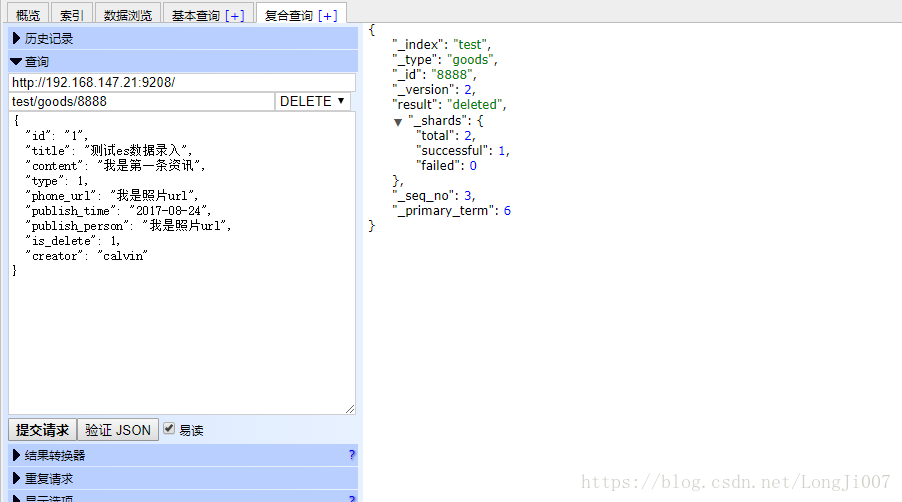
Task: Expand the 历史记录 section
Action: coord(183,39)
